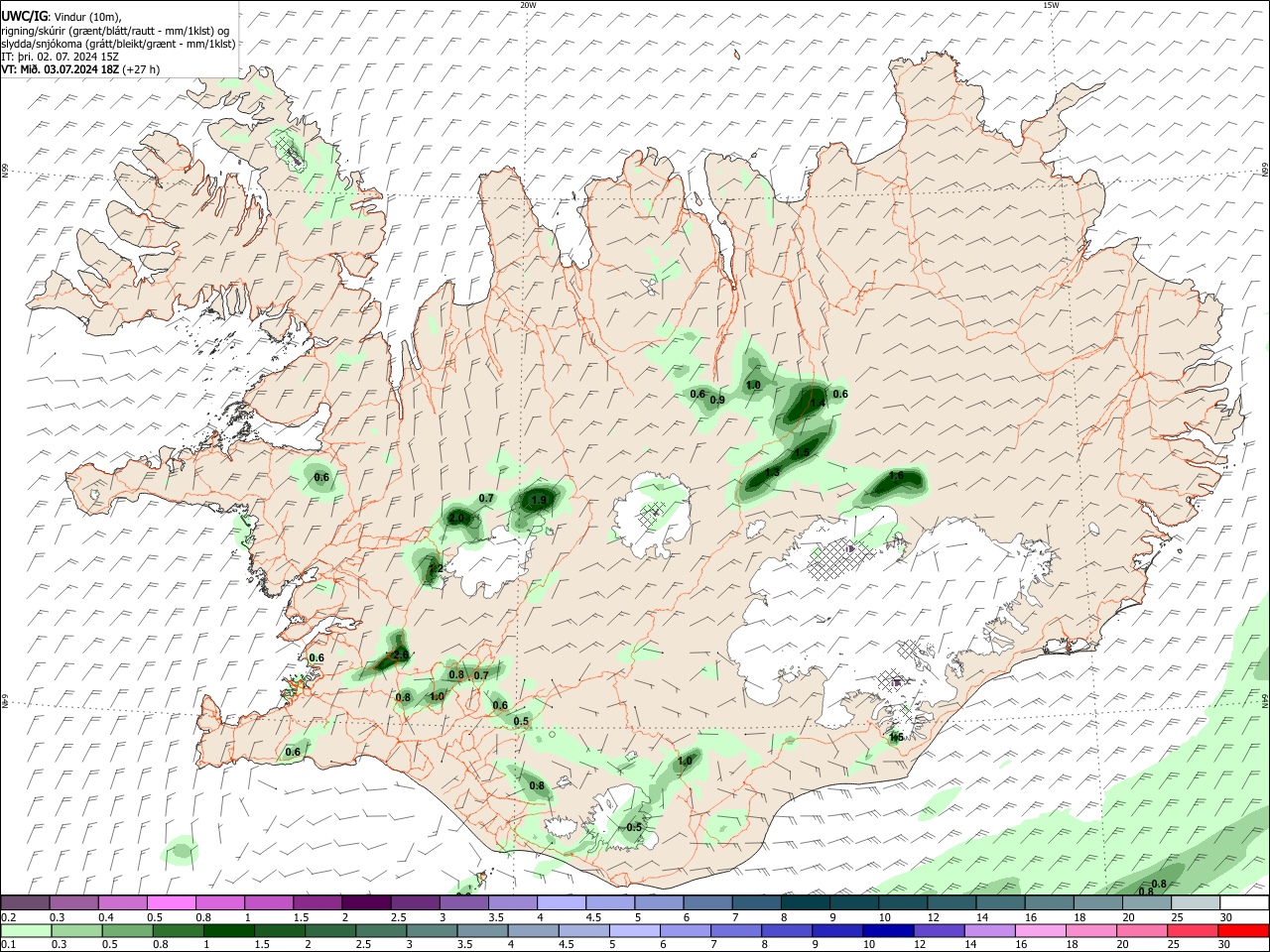Click the darkest green swatch at rain-scale 1
1270x952 pixels.
(228, 930)
